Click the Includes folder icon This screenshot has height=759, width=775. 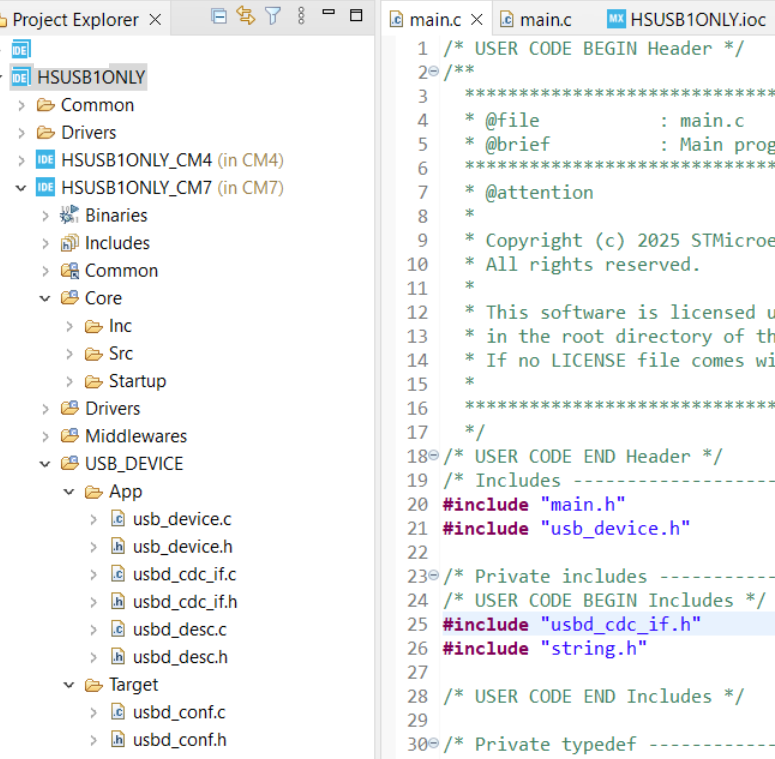point(70,243)
